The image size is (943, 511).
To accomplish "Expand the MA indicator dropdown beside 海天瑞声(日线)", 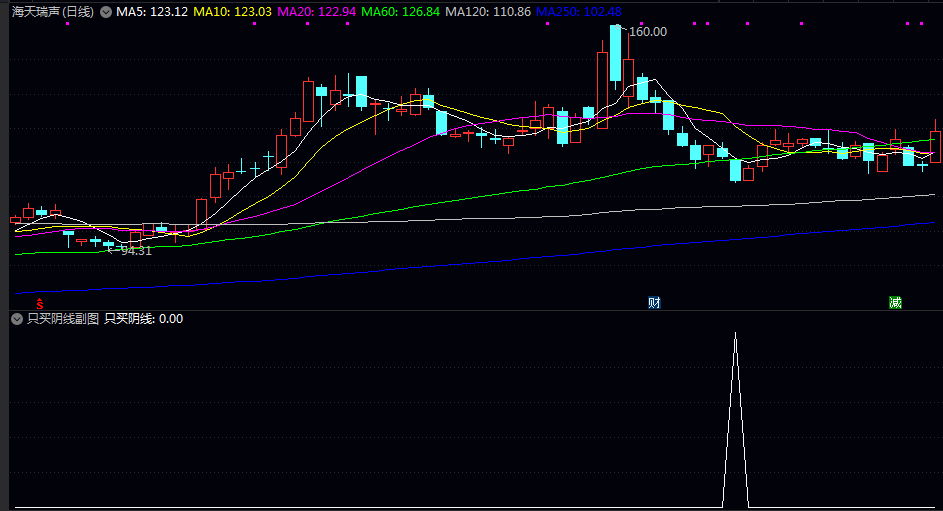I will [x=105, y=12].
